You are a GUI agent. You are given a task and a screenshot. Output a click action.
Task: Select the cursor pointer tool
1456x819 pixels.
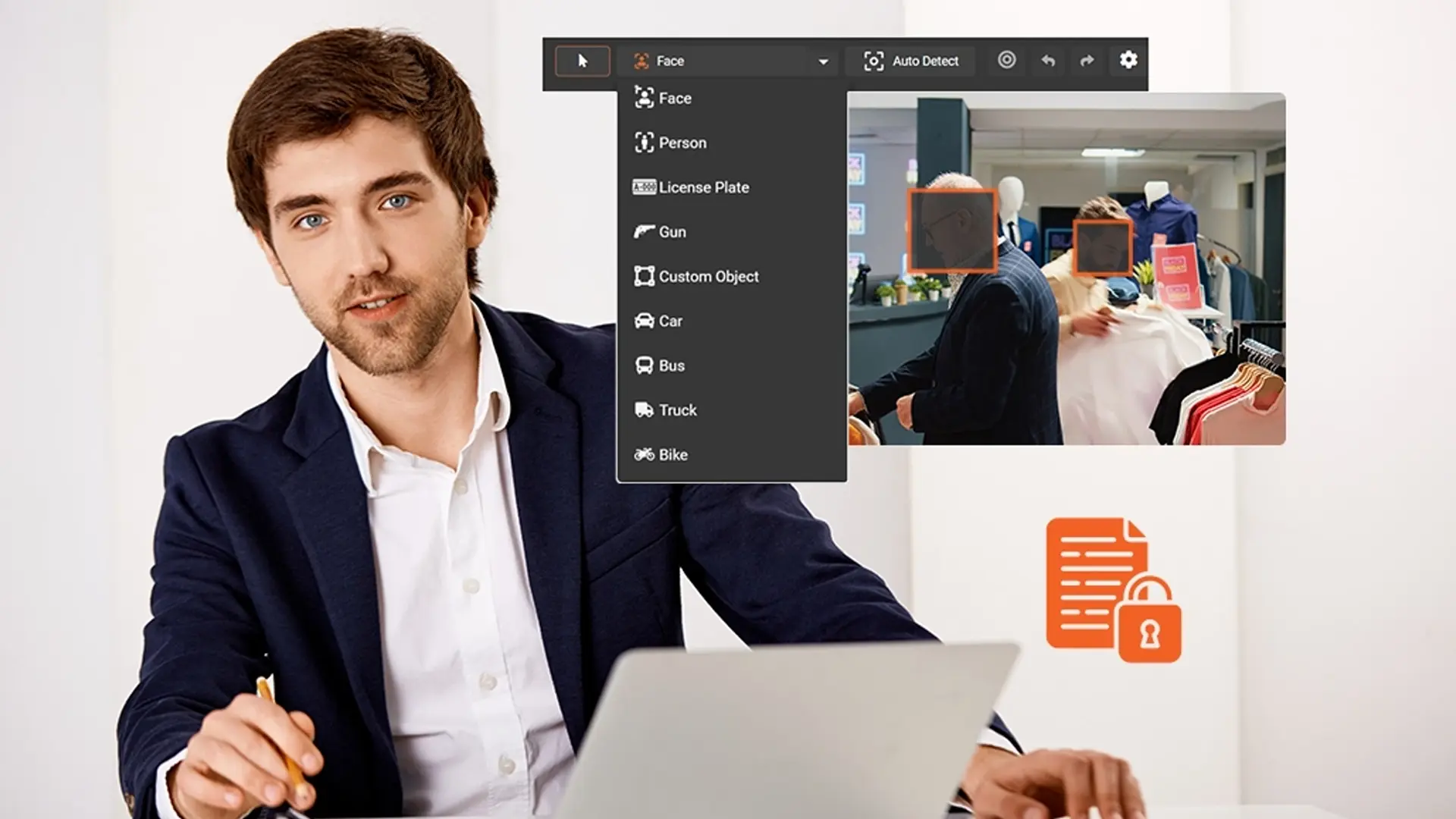pyautogui.click(x=582, y=61)
